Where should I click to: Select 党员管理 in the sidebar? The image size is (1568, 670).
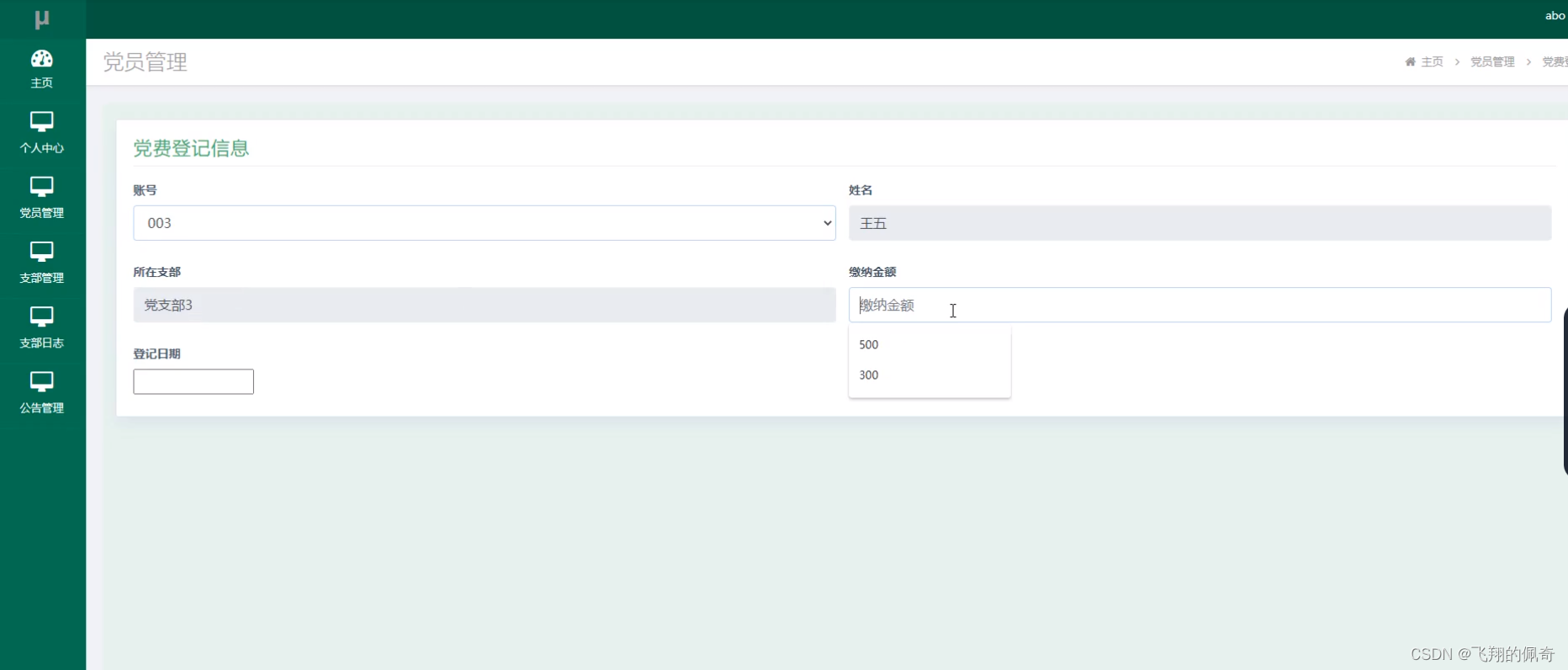click(42, 199)
